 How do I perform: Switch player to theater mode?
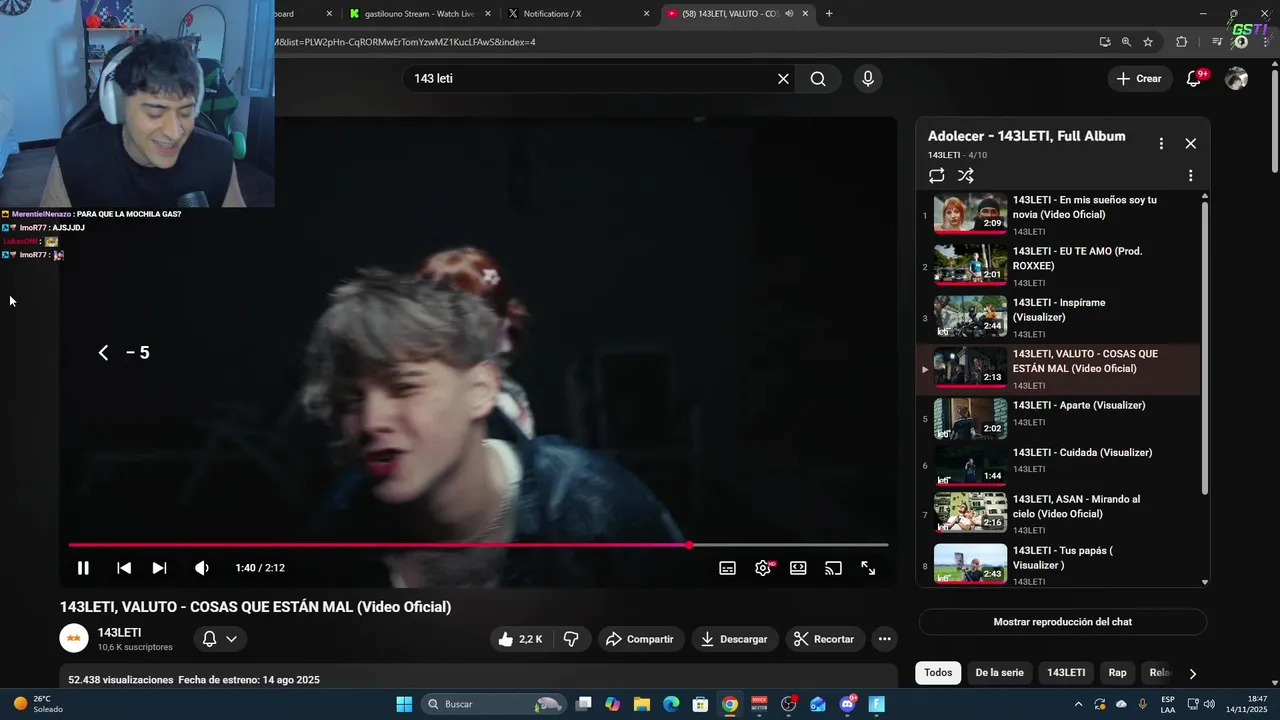point(798,568)
